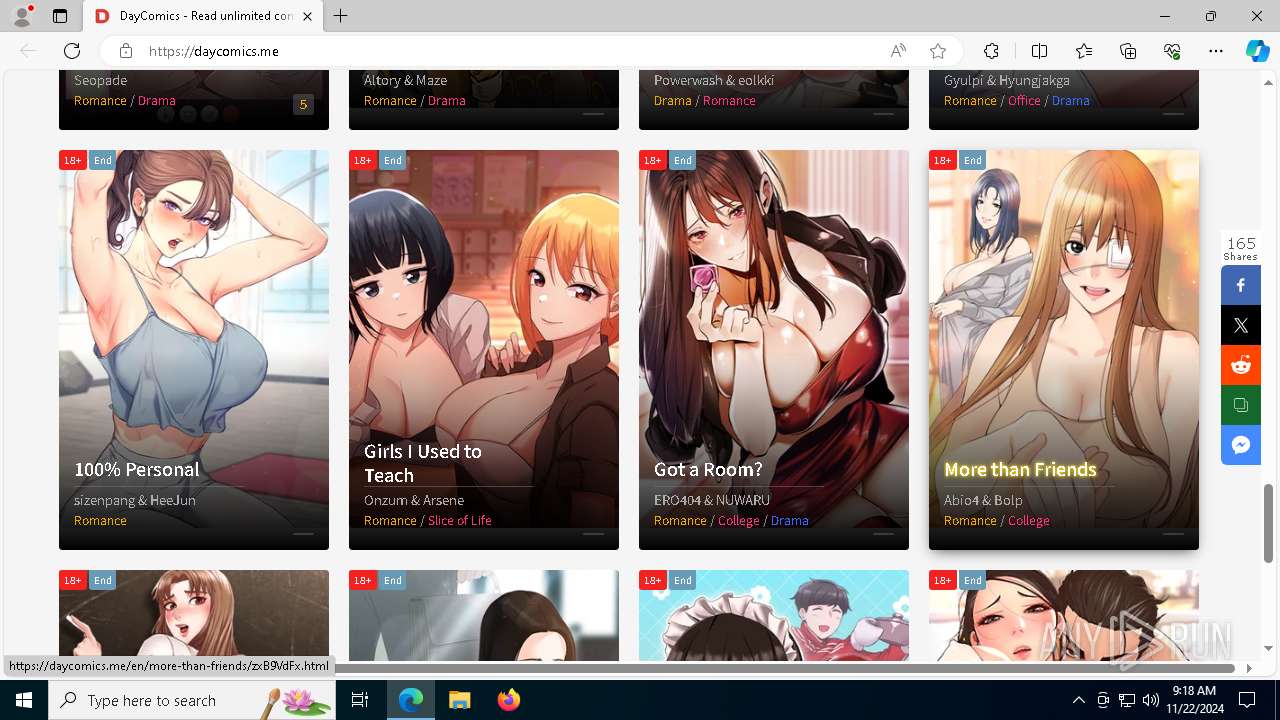Click Drama genre under Got a Room?
Screen dimensions: 1280x720
coord(789,520)
